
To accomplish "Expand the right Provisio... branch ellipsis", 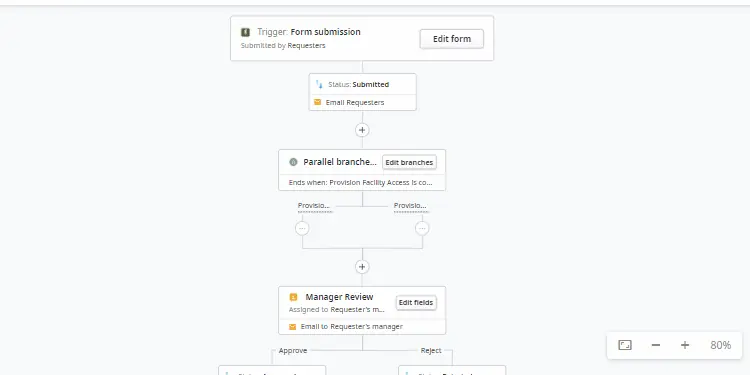I will (422, 229).
